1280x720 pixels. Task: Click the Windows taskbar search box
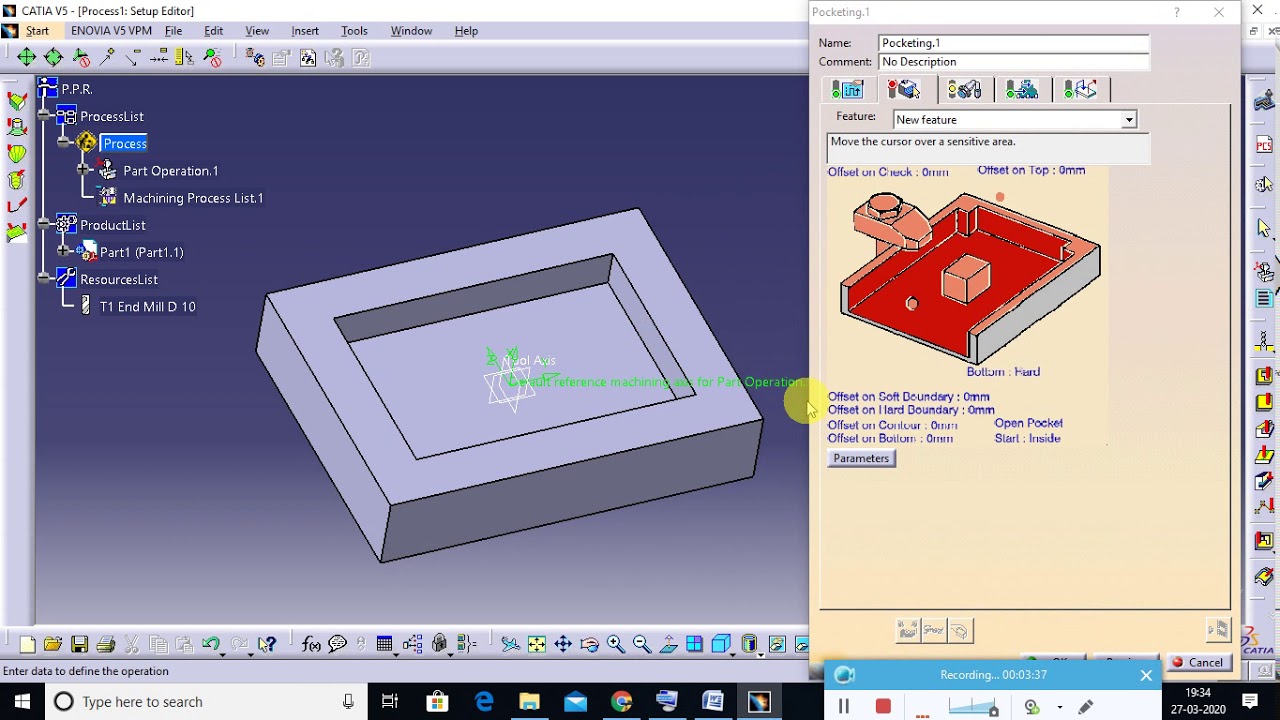[207, 702]
